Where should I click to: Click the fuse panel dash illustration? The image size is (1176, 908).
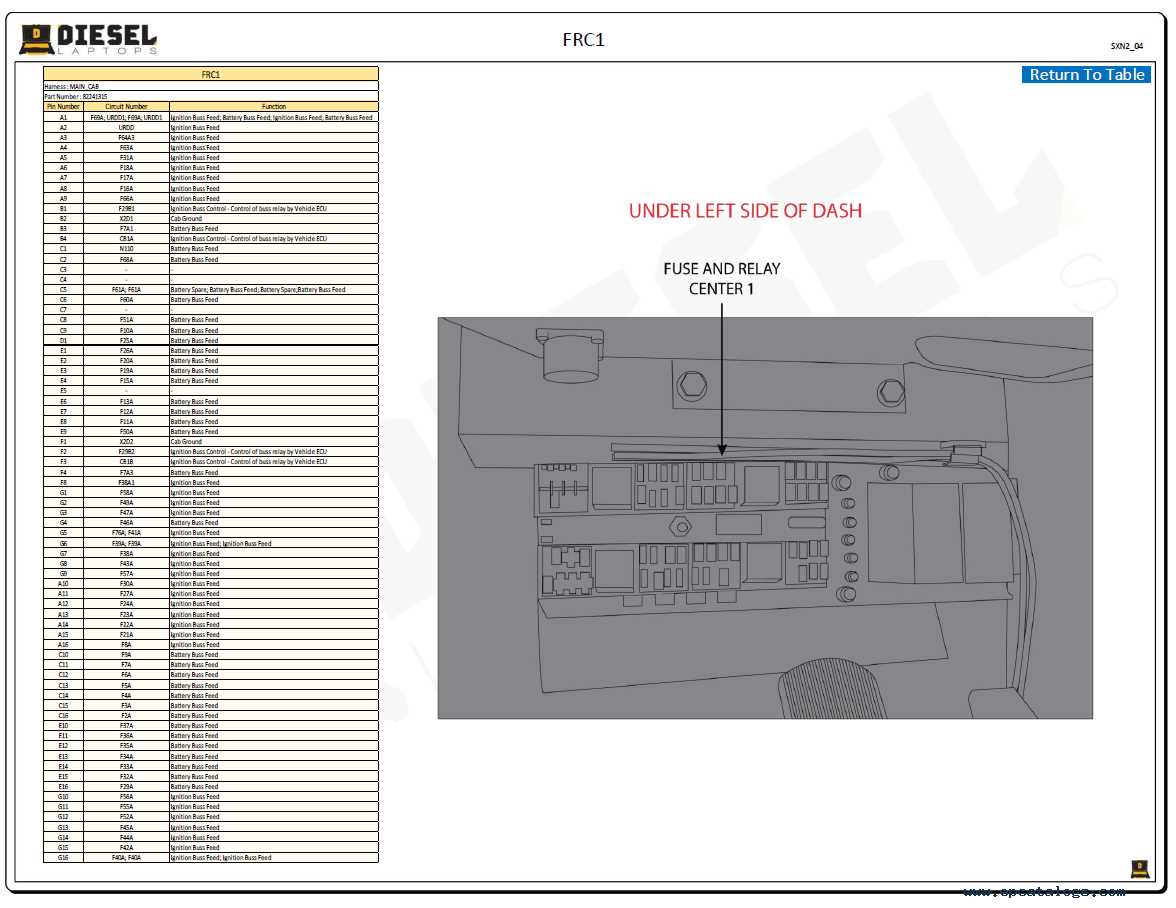click(x=765, y=517)
